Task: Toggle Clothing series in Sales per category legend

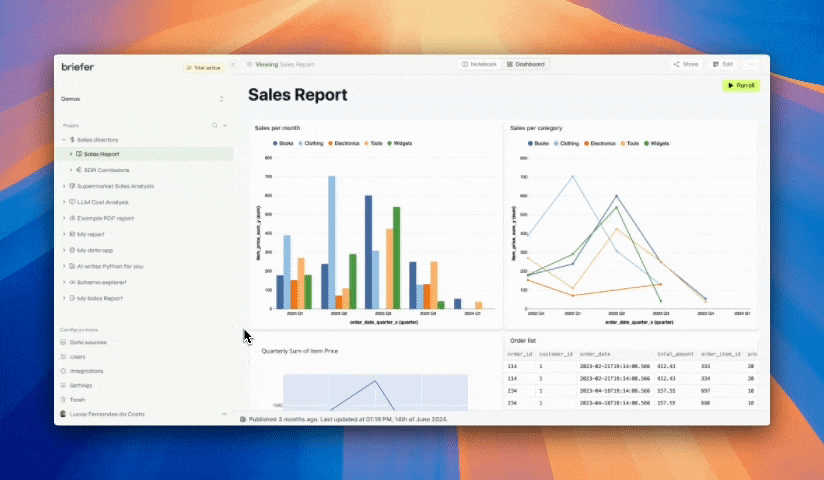Action: click(x=566, y=144)
